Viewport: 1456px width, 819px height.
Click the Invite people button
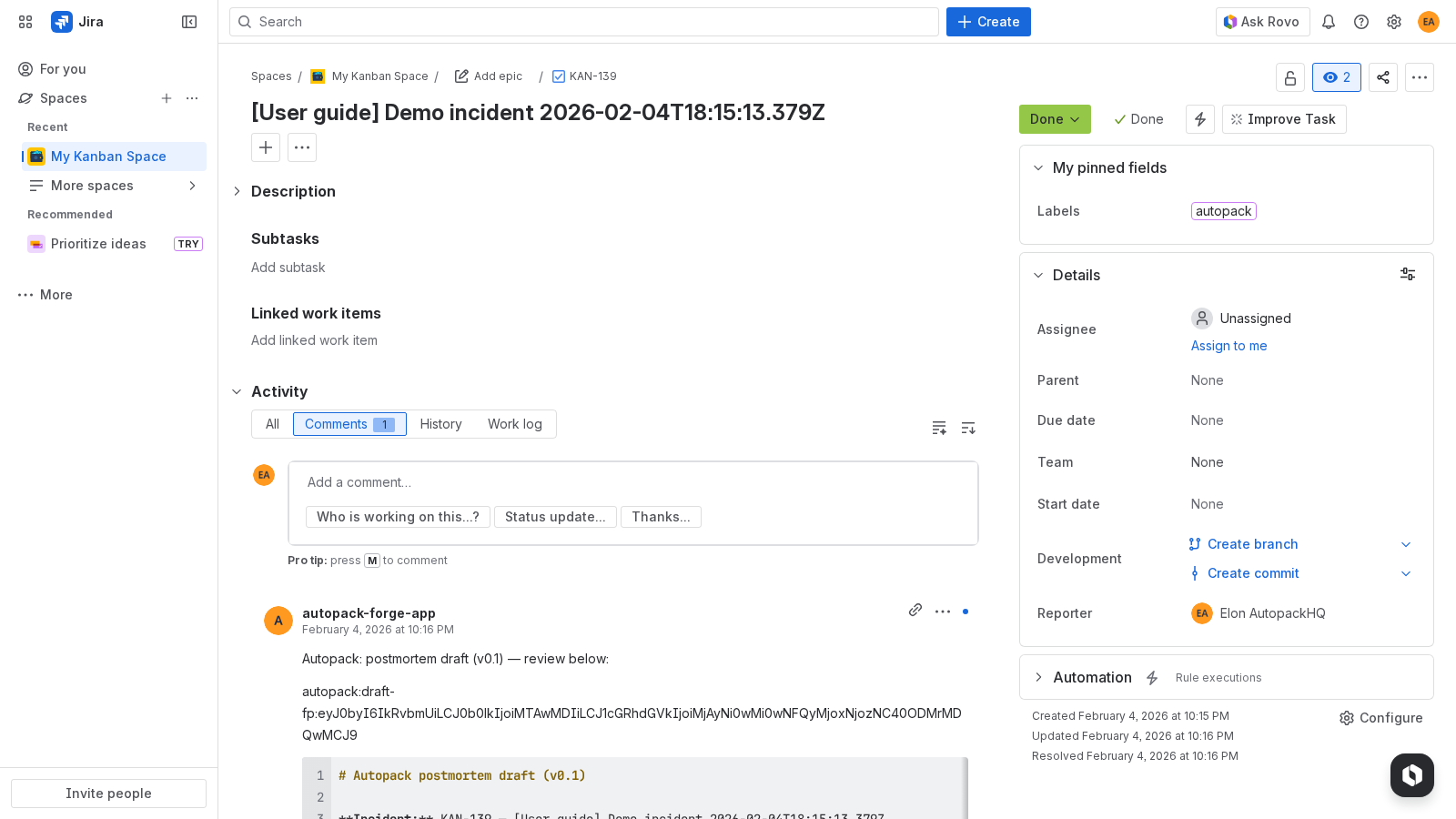108,793
